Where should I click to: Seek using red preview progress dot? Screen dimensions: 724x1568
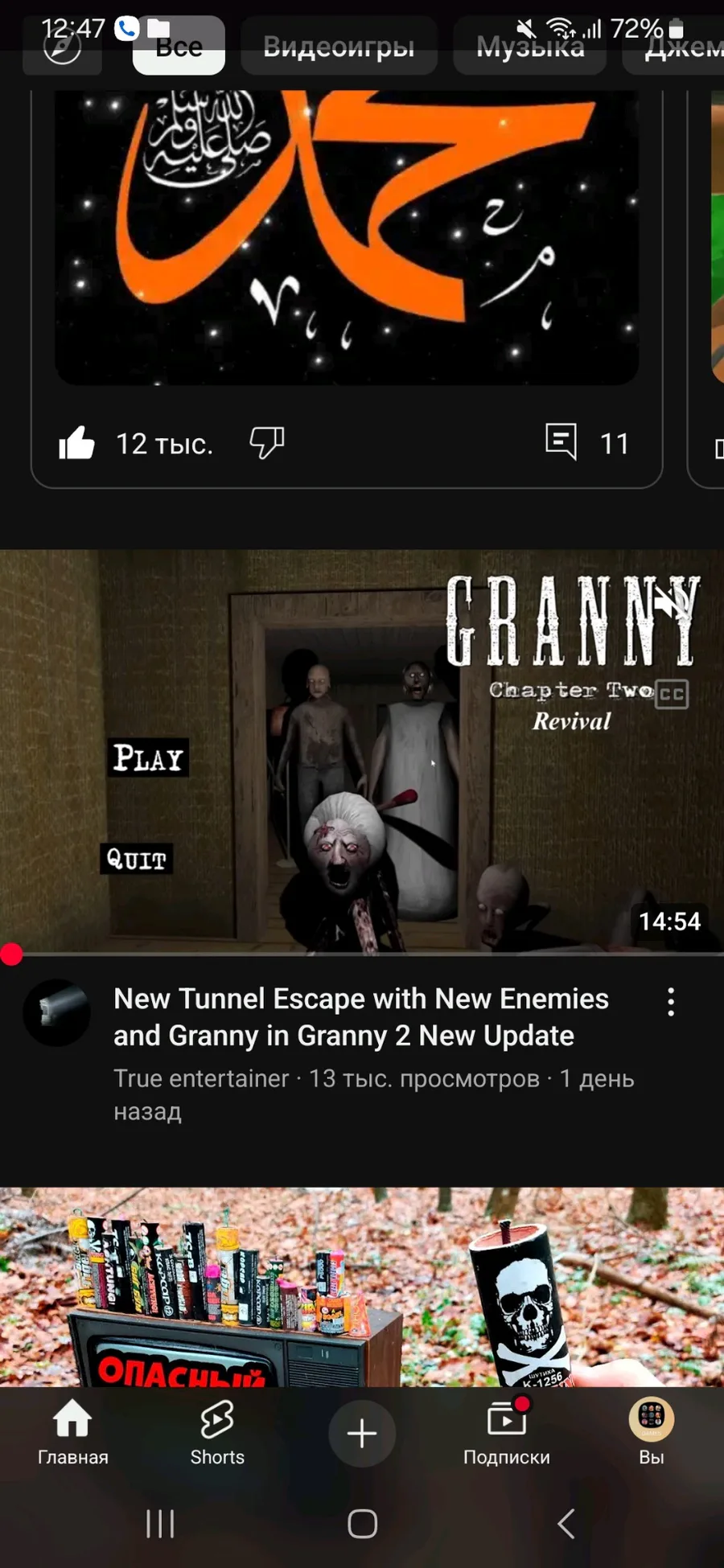[x=11, y=954]
